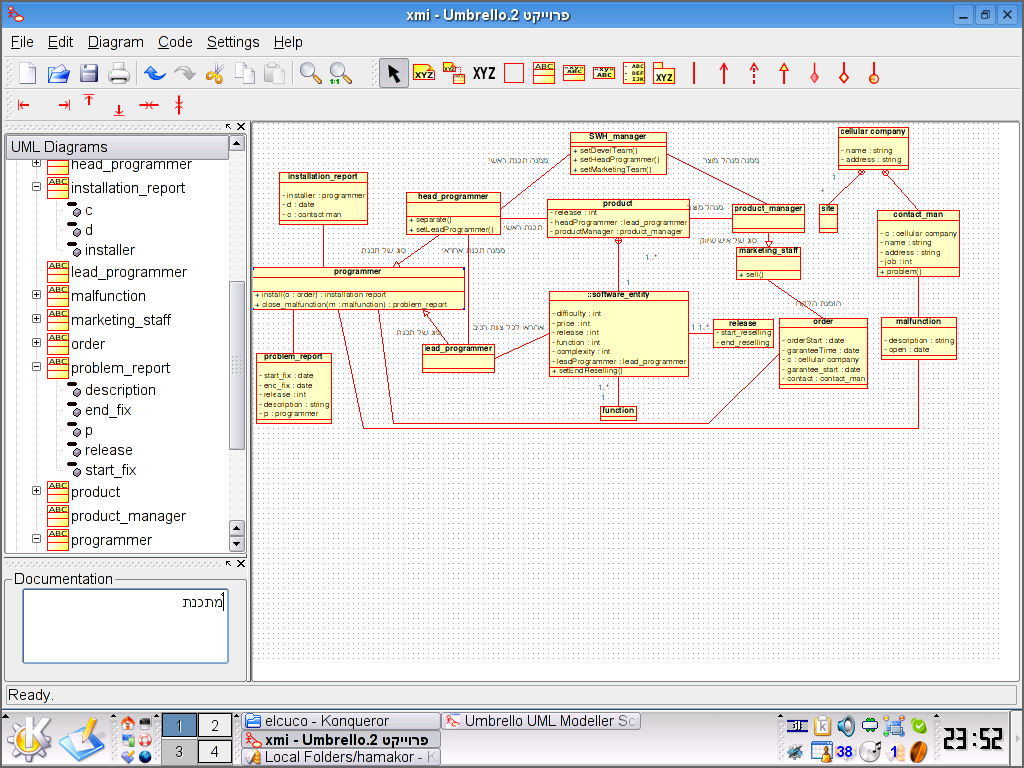Select the empty red box tool

pos(514,73)
